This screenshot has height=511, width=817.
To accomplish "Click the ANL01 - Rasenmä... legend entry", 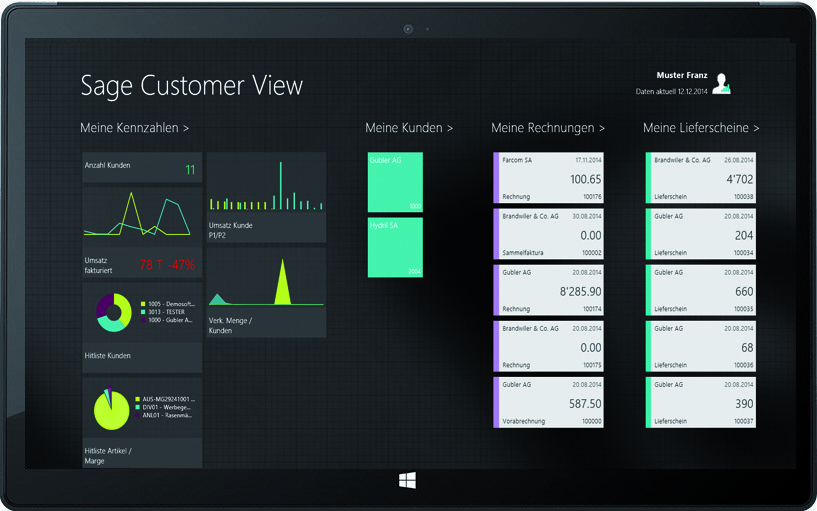I will (x=164, y=415).
